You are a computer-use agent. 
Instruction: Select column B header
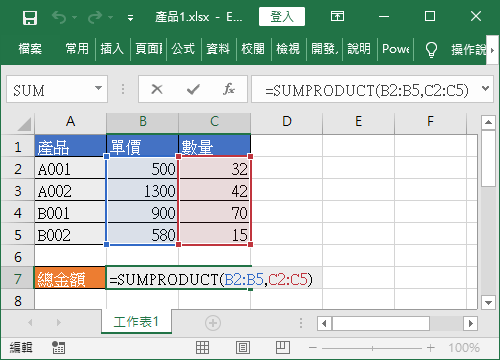pyautogui.click(x=143, y=122)
